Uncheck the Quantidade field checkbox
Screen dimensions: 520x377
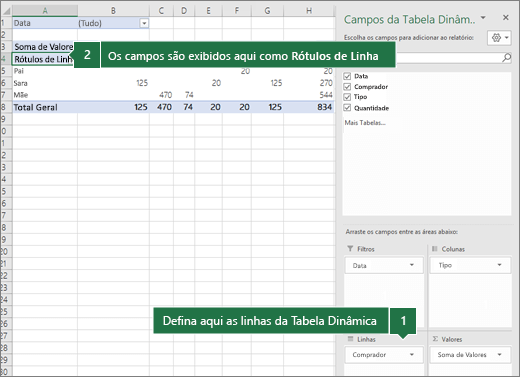347,108
